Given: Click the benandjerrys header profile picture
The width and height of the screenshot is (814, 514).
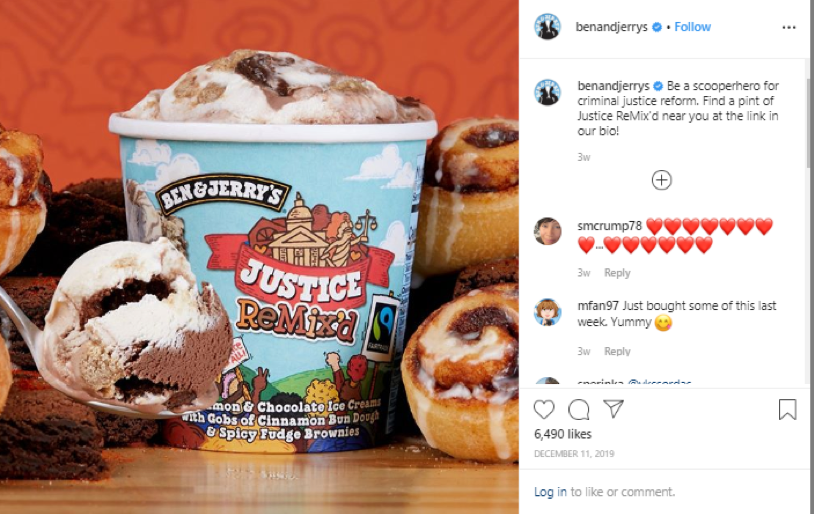Looking at the screenshot, I should [547, 26].
